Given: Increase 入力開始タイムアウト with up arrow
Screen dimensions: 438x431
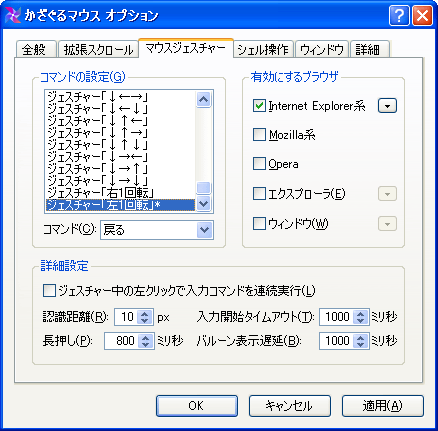Looking at the screenshot, I should click(x=360, y=313).
